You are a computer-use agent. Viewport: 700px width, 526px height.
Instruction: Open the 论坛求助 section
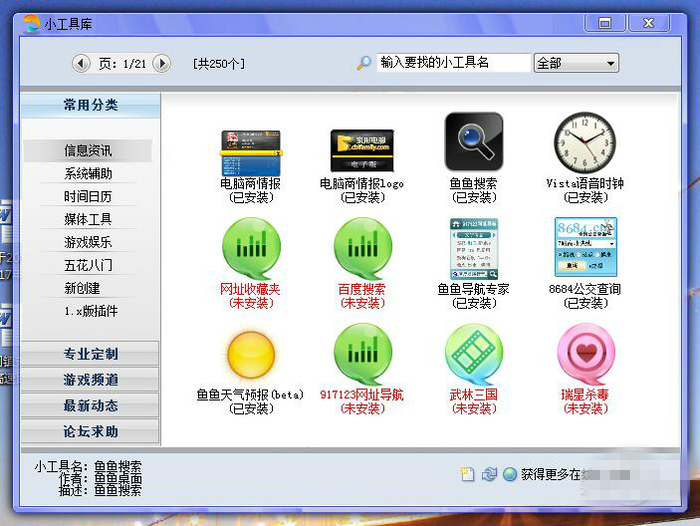pos(90,431)
